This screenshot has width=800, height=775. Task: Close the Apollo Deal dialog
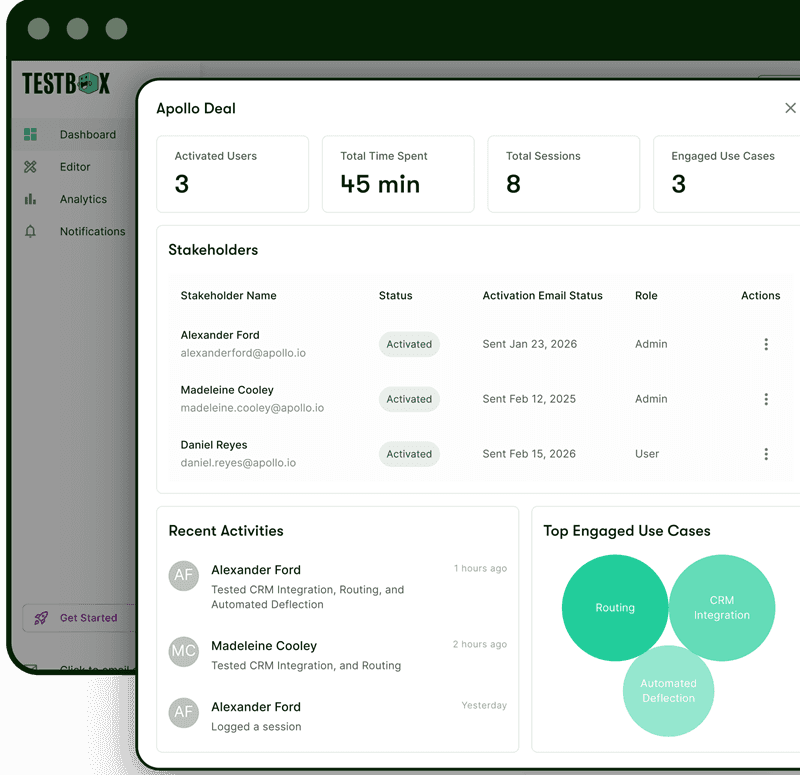click(x=790, y=108)
